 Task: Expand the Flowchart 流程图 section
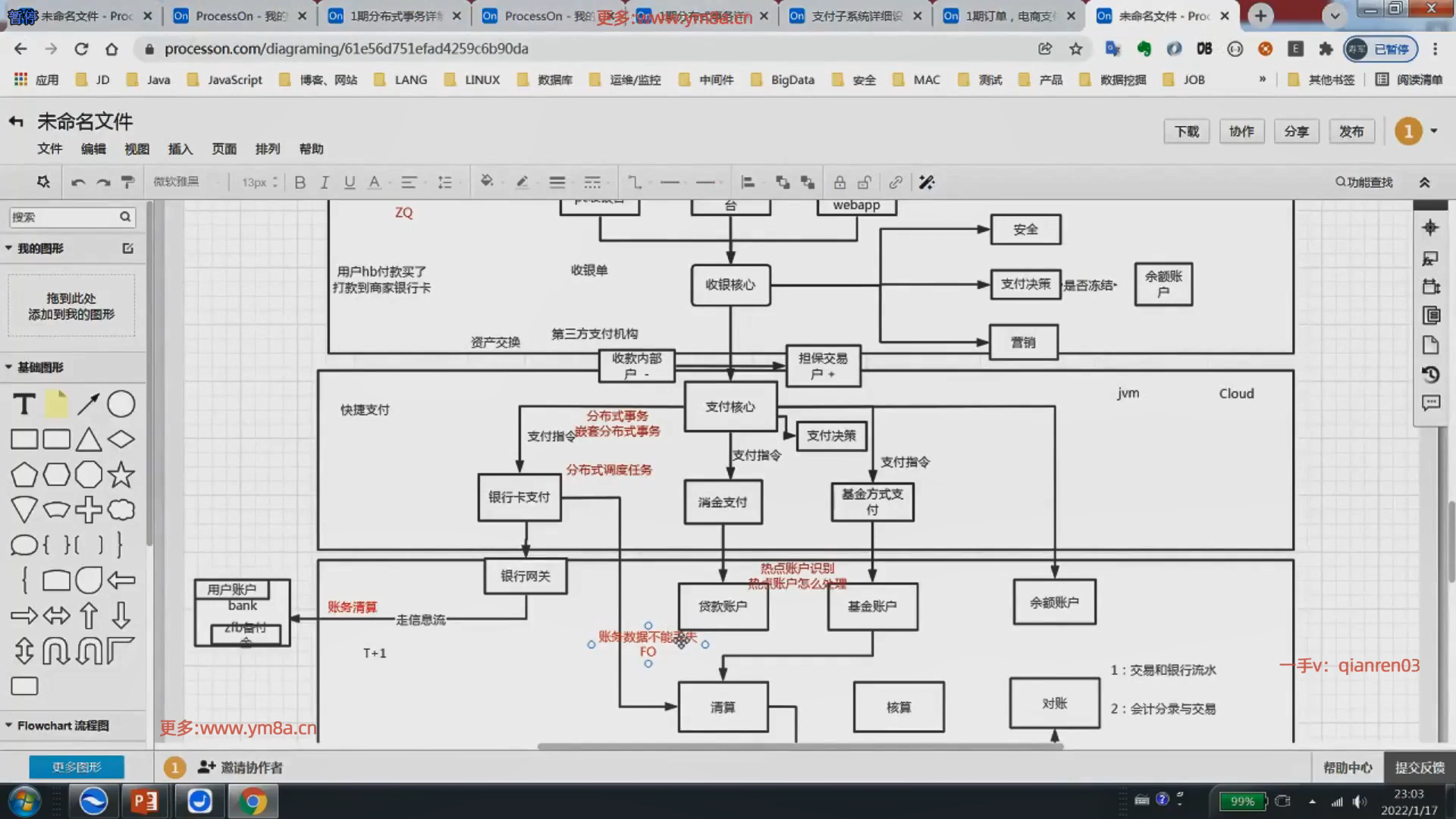(x=62, y=726)
